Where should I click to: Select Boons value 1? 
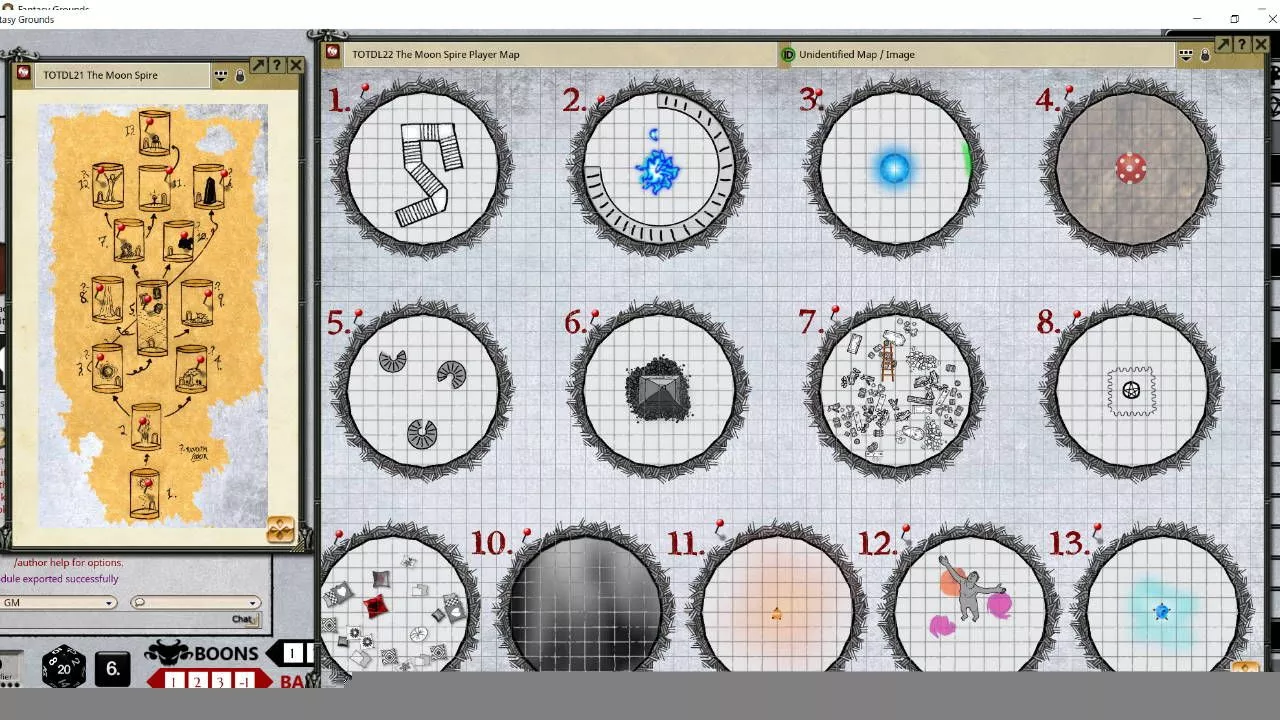pos(292,653)
